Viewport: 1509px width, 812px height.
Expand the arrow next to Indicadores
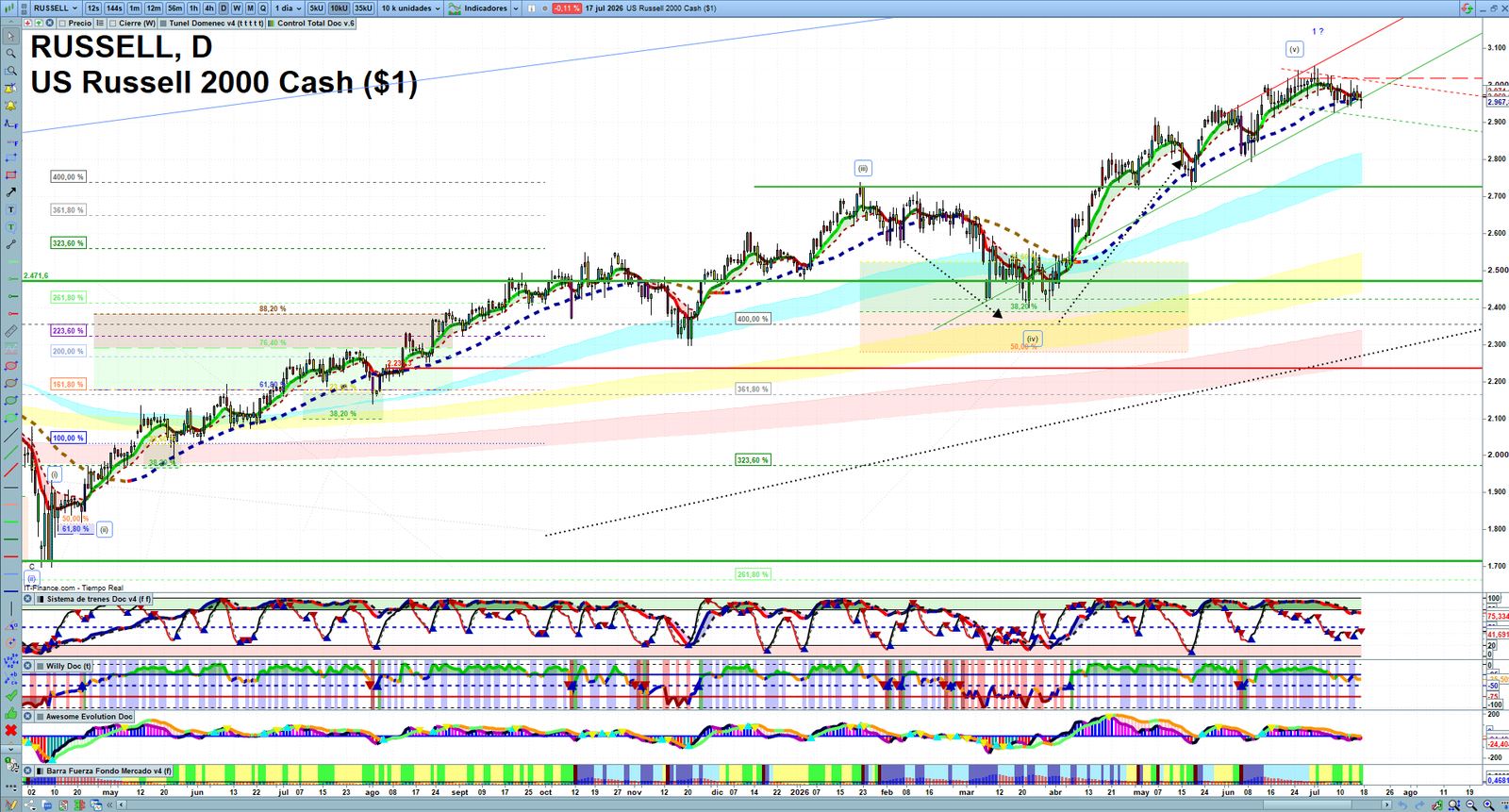(516, 8)
